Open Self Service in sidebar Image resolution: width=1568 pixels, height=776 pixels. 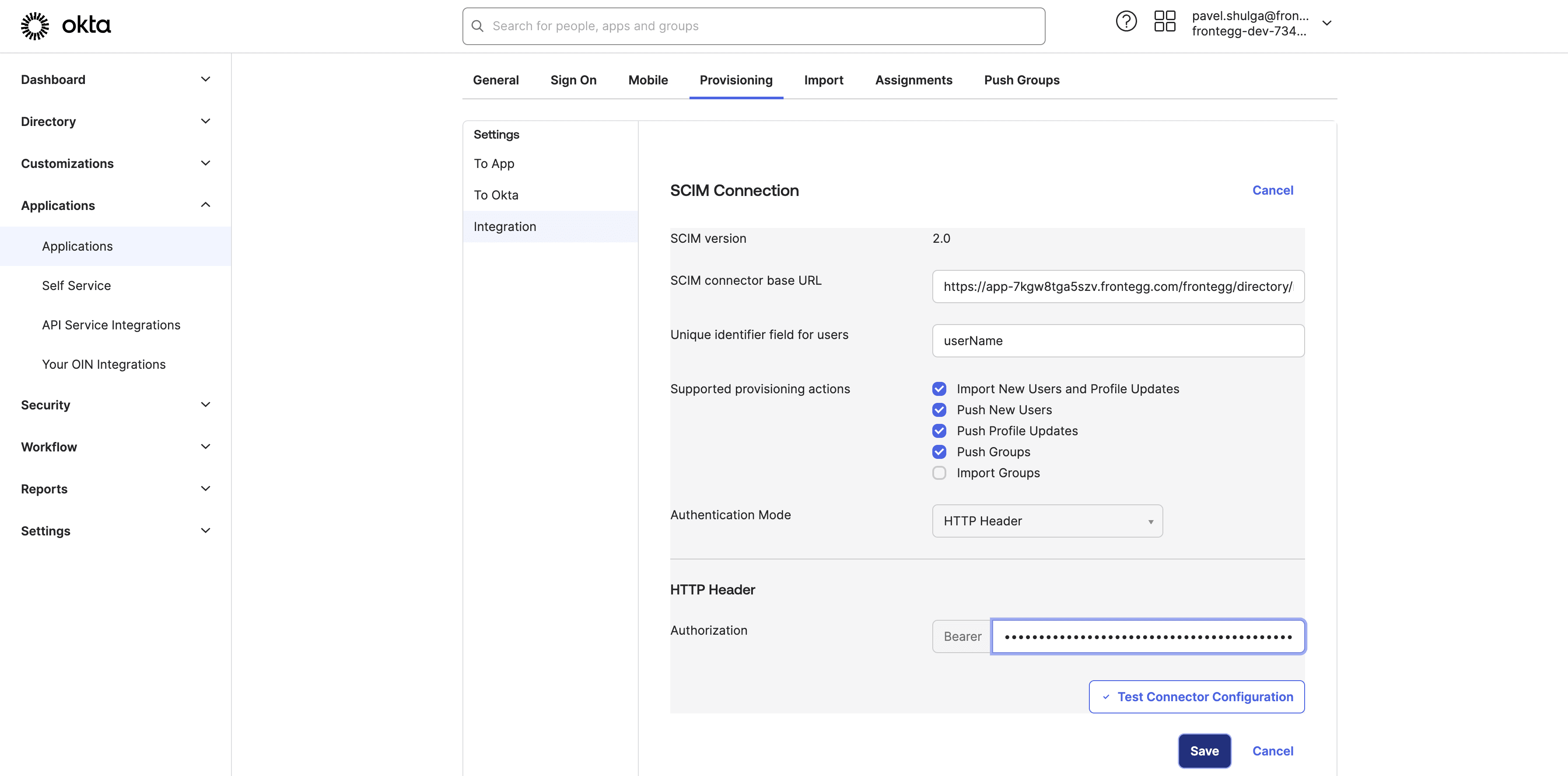pyautogui.click(x=115, y=286)
